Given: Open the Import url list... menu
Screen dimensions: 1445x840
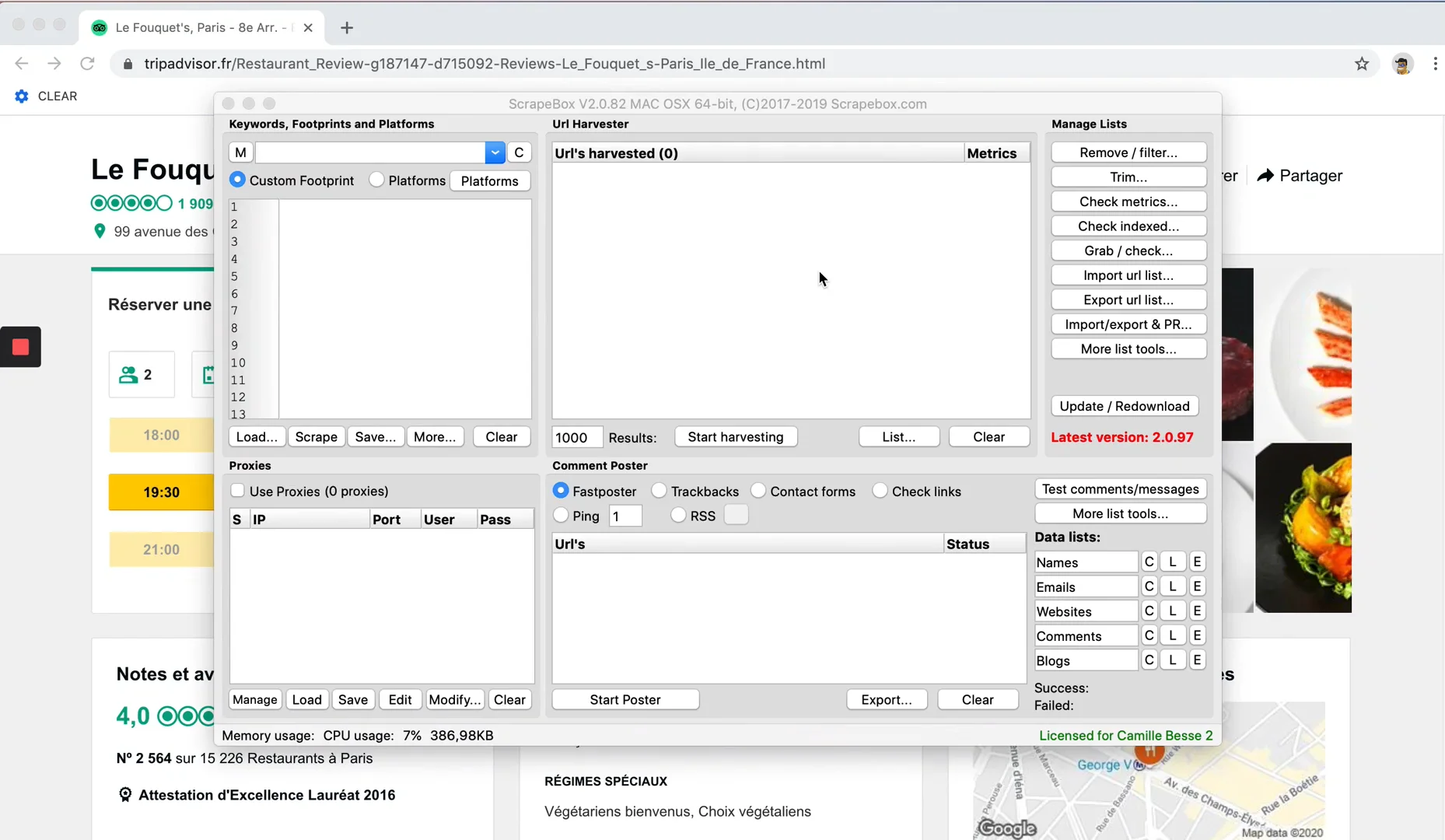Looking at the screenshot, I should (1128, 275).
